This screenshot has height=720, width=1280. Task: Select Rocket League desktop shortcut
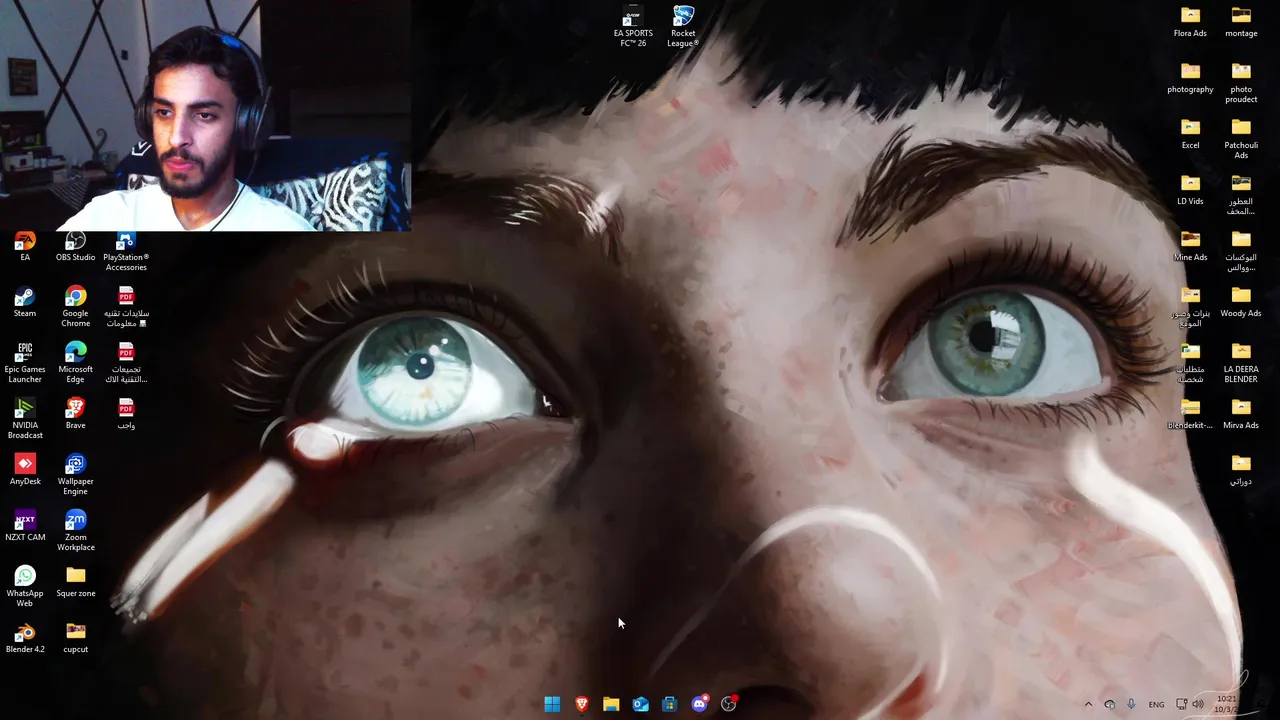click(683, 27)
